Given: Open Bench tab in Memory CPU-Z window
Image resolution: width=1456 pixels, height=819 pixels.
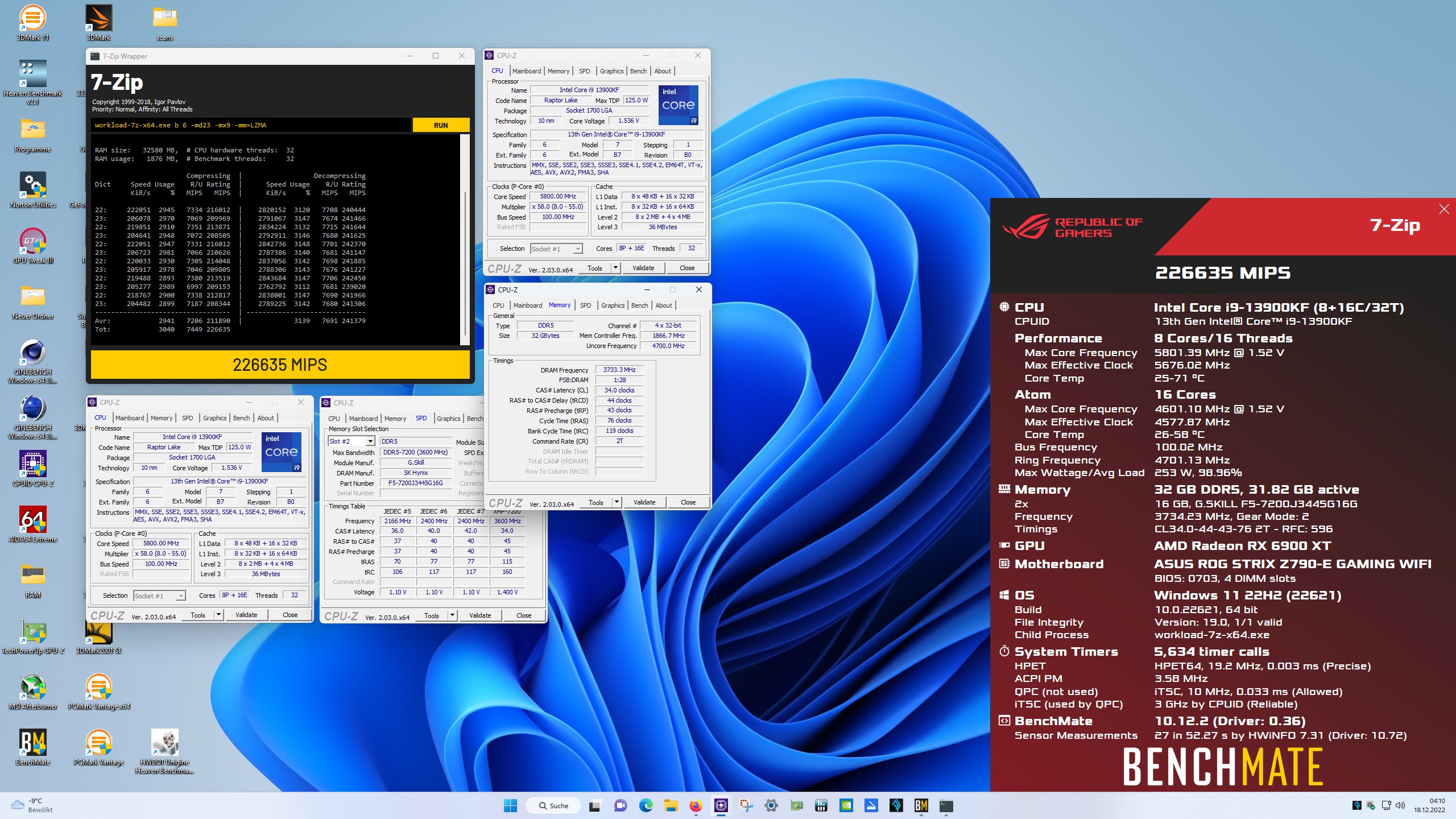Looking at the screenshot, I should coord(639,305).
